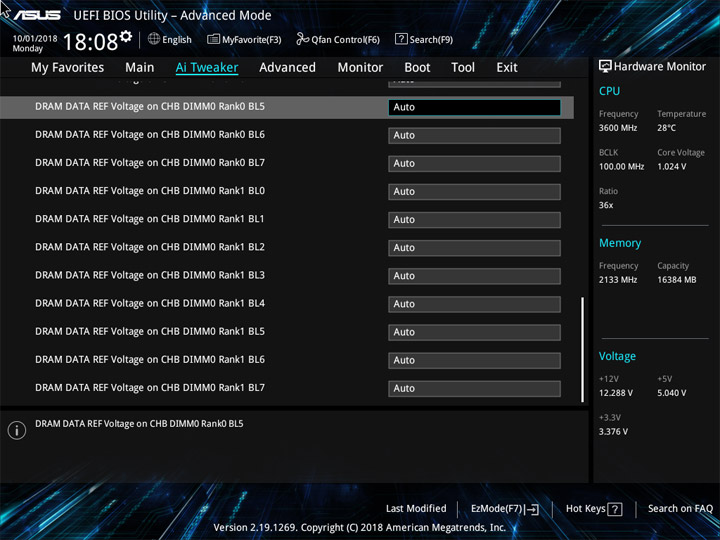Click the Hardware Monitor screen icon
The image size is (720, 540).
coord(605,67)
